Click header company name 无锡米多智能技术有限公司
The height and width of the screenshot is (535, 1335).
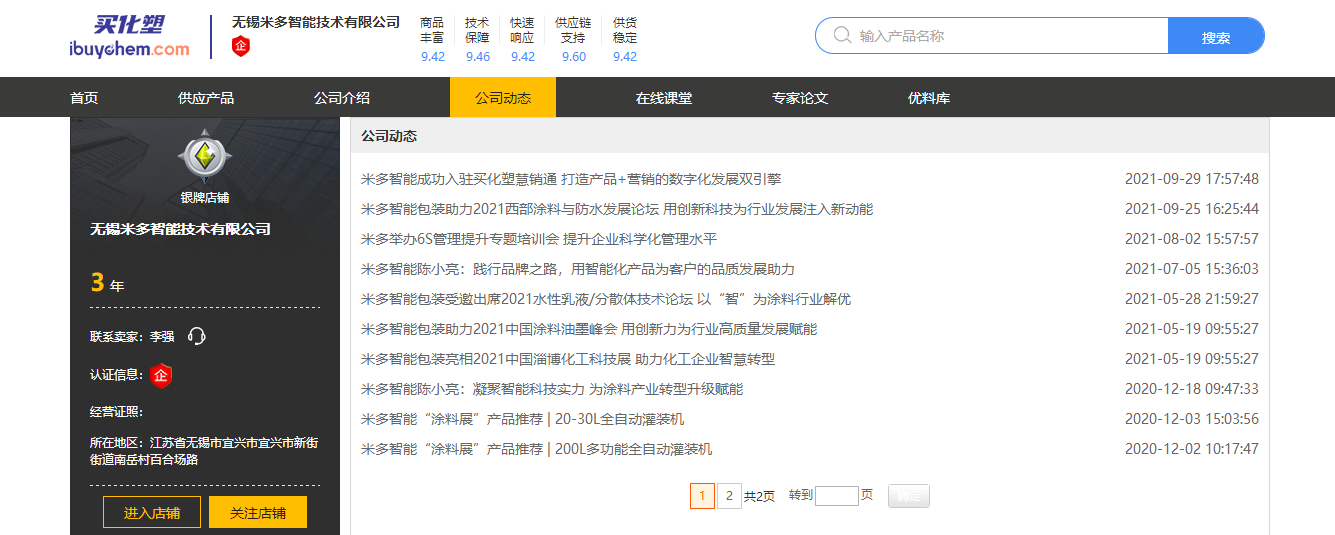coord(316,21)
